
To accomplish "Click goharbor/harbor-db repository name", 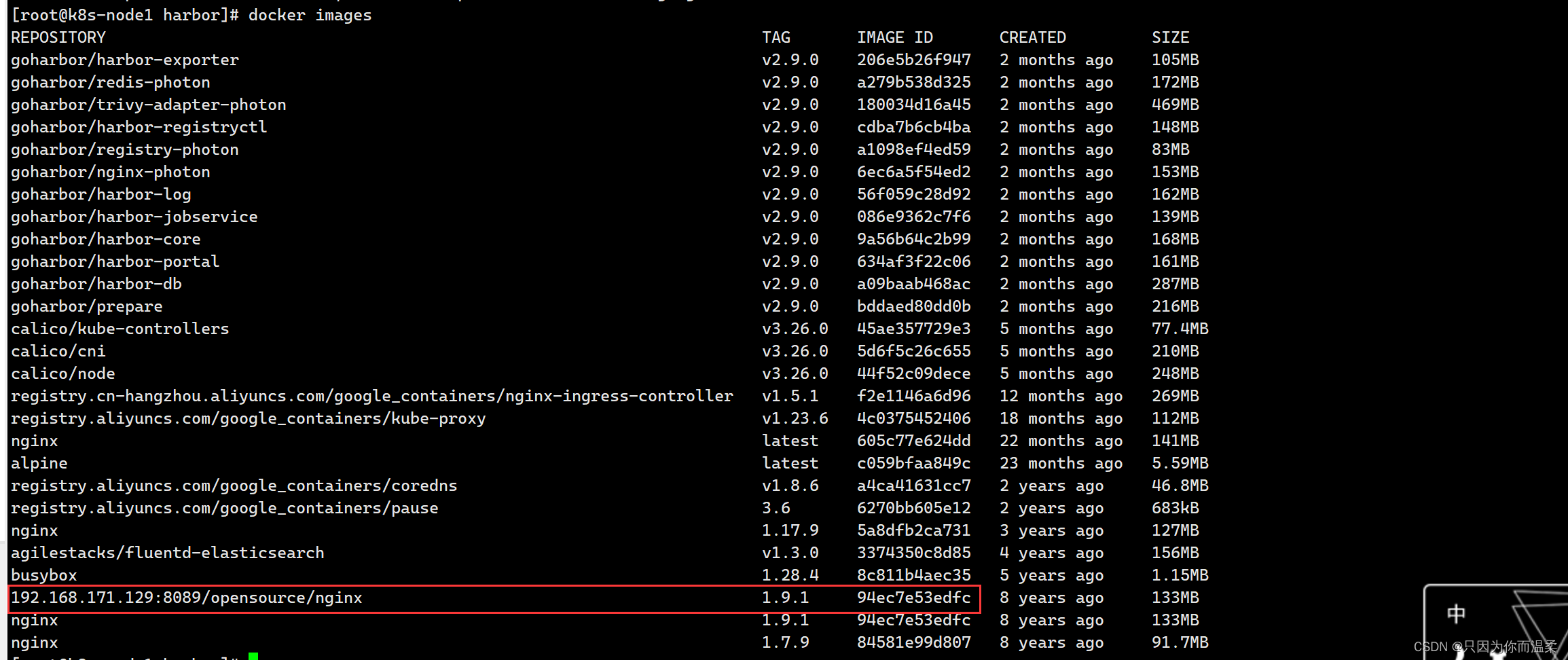I will coord(96,284).
